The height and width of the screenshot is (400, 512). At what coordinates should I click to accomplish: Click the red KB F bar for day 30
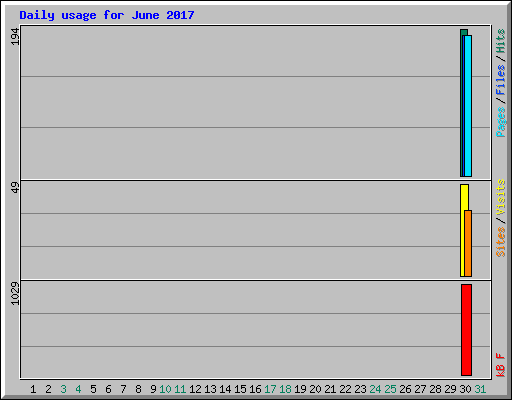point(466,330)
